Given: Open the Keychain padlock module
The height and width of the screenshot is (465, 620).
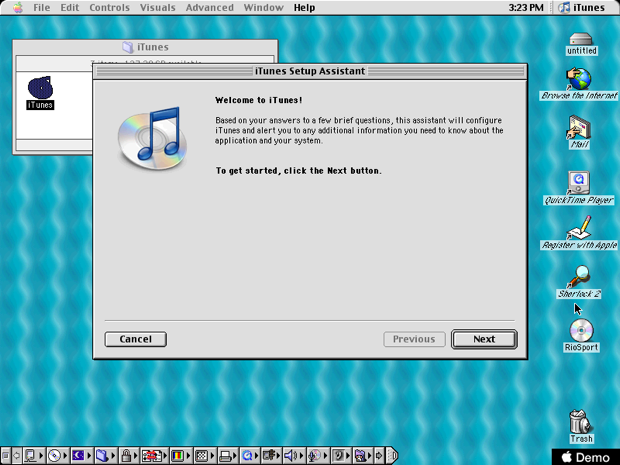Looking at the screenshot, I should click(x=129, y=456).
